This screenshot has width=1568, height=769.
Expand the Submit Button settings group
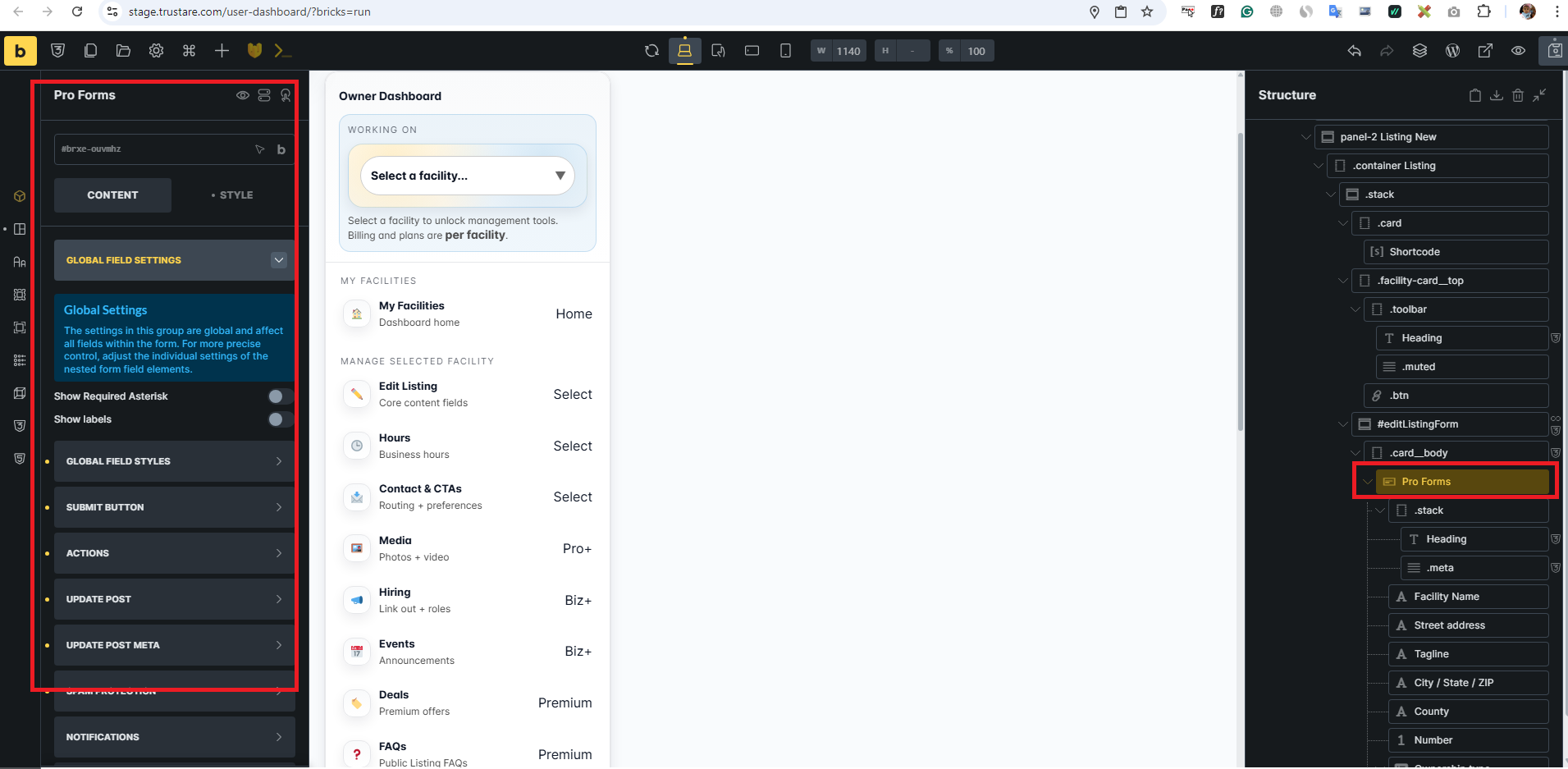click(x=173, y=507)
